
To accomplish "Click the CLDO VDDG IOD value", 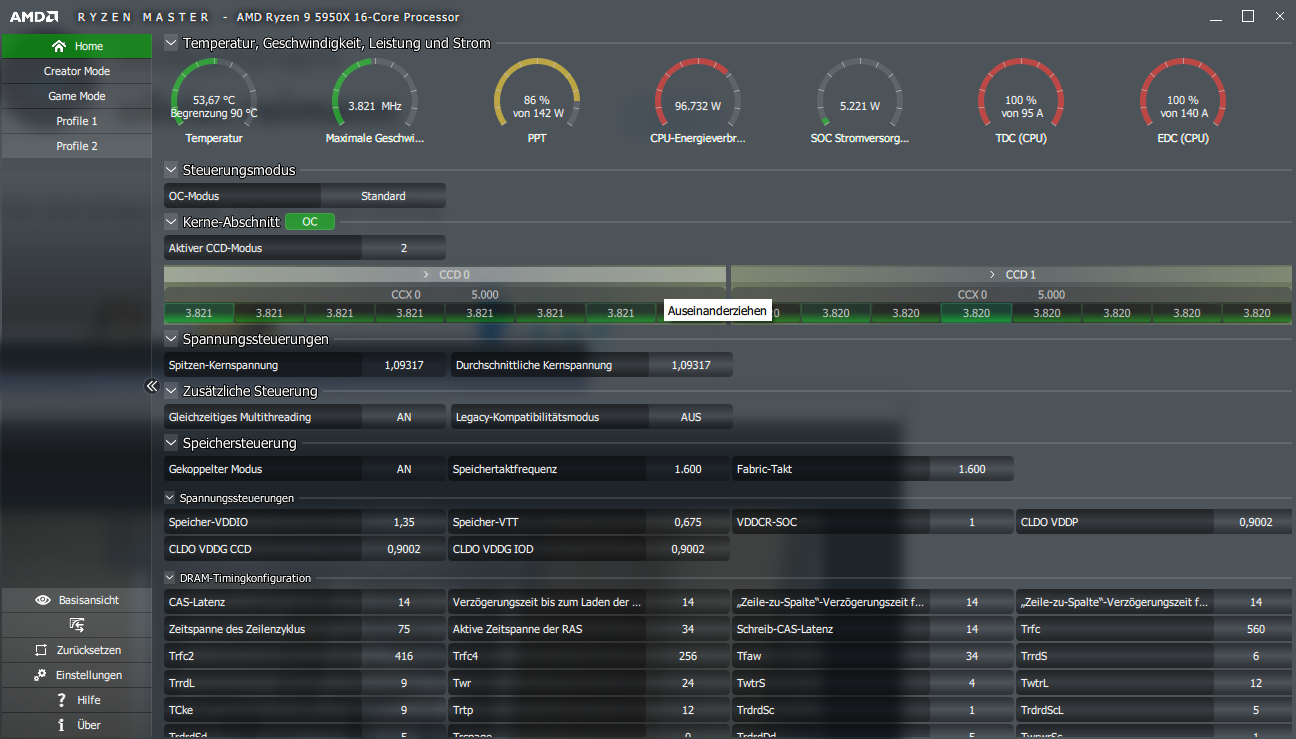I will pos(688,549).
